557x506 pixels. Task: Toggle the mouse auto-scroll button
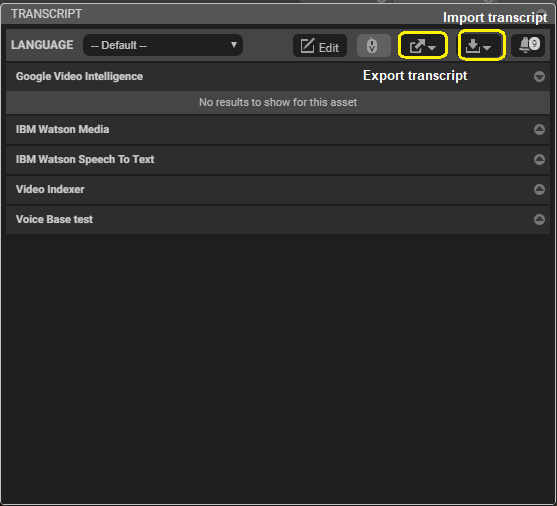pos(374,45)
